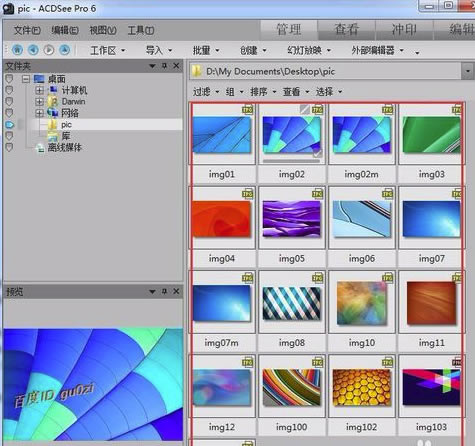The width and height of the screenshot is (475, 446).
Task: Click the 过滤 filter button
Action: pyautogui.click(x=206, y=92)
